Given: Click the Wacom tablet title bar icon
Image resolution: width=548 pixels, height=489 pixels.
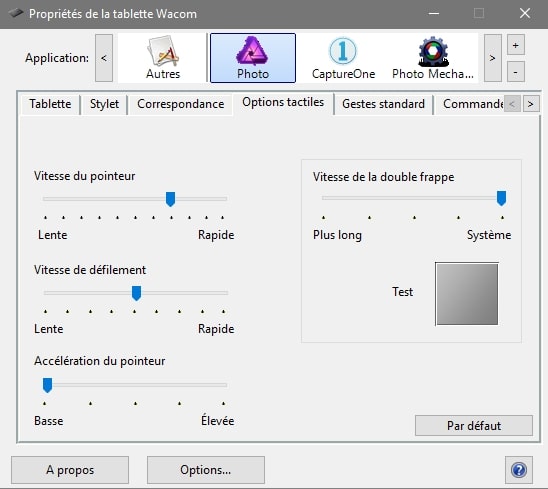Looking at the screenshot, I should pyautogui.click(x=15, y=14).
